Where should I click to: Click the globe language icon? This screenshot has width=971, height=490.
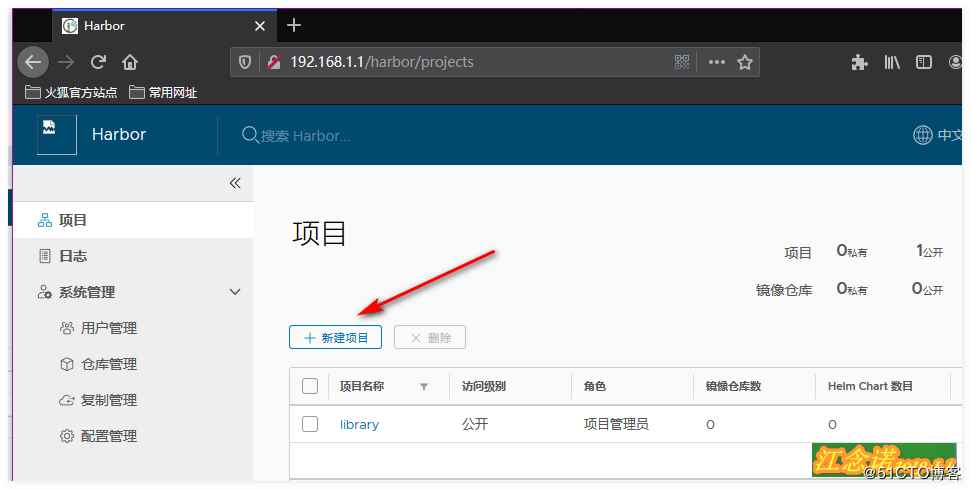[x=922, y=135]
